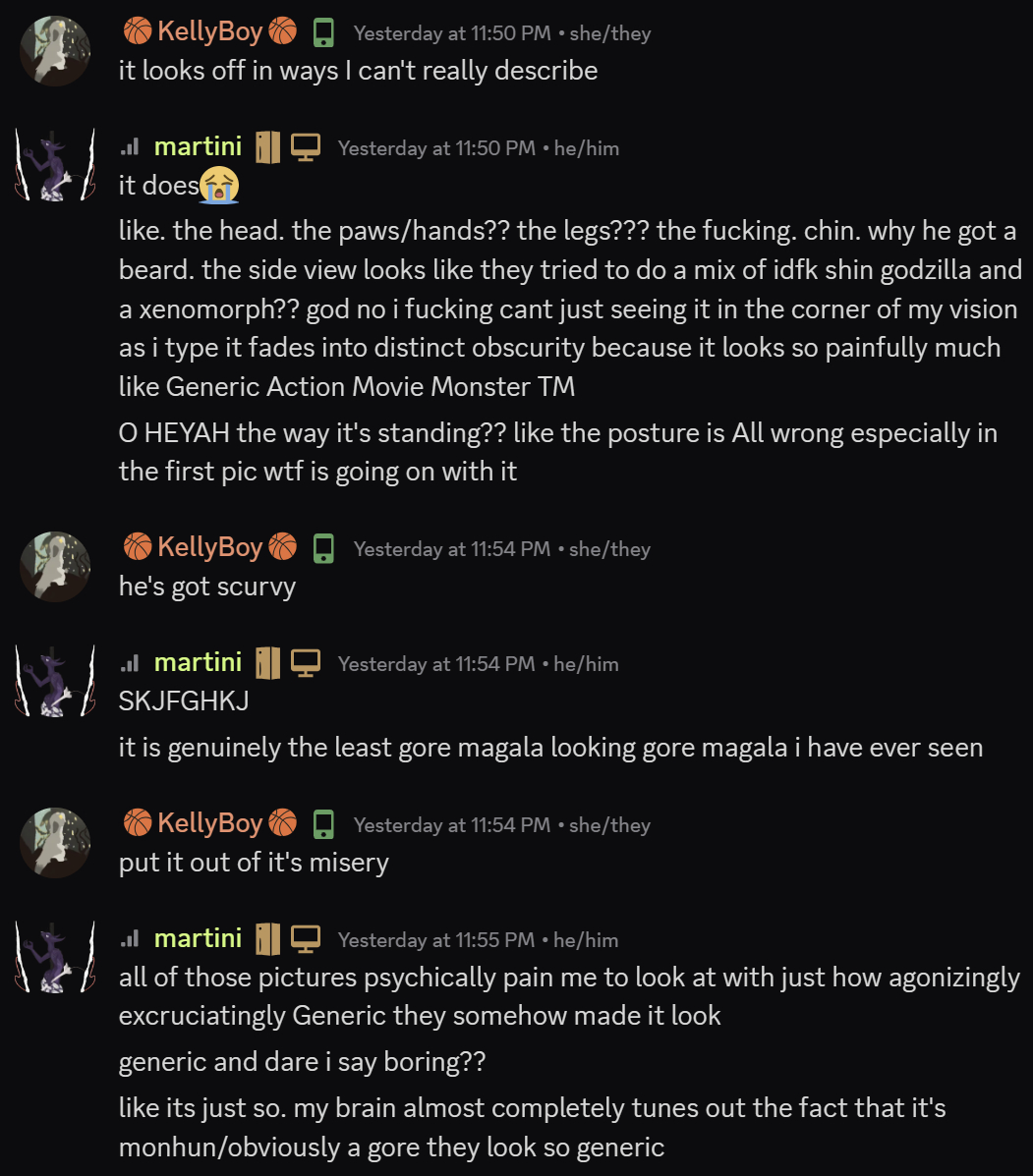The width and height of the screenshot is (1033, 1176).
Task: Click the crying emoji after 'it does'
Action: pos(219,186)
